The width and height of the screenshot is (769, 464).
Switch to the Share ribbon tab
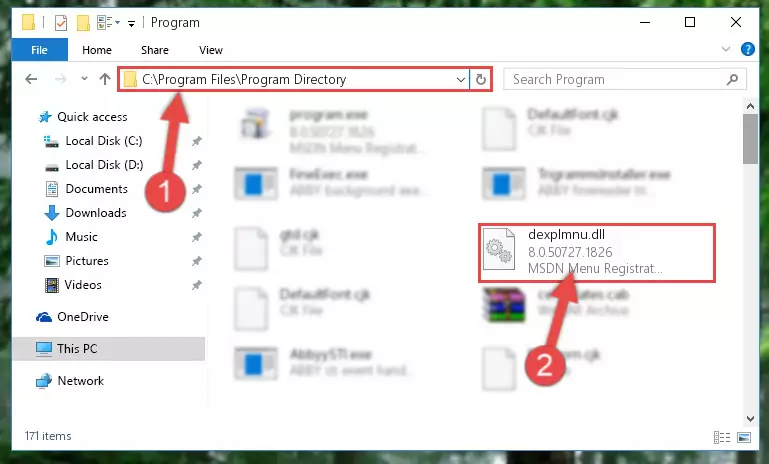click(154, 50)
